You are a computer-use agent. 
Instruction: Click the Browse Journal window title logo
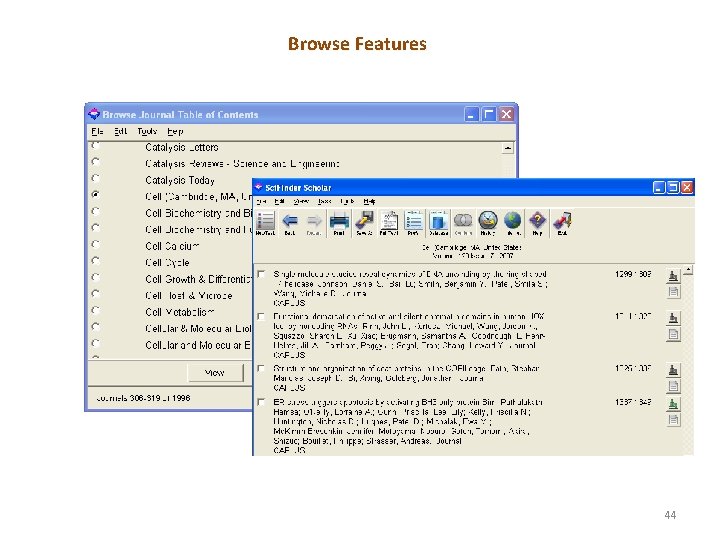click(94, 113)
